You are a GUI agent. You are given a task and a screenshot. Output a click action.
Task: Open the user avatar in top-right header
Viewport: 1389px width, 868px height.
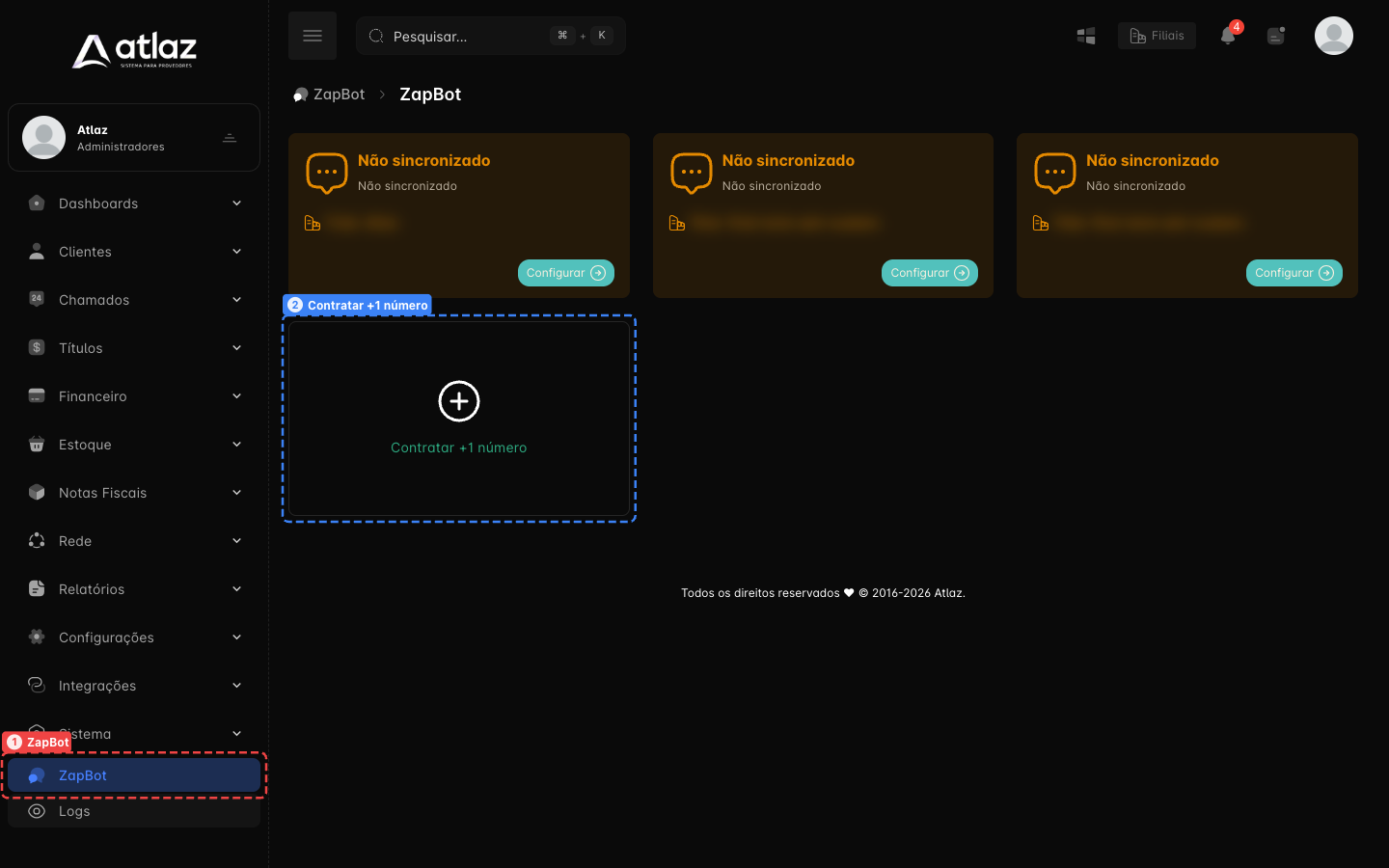(1334, 36)
